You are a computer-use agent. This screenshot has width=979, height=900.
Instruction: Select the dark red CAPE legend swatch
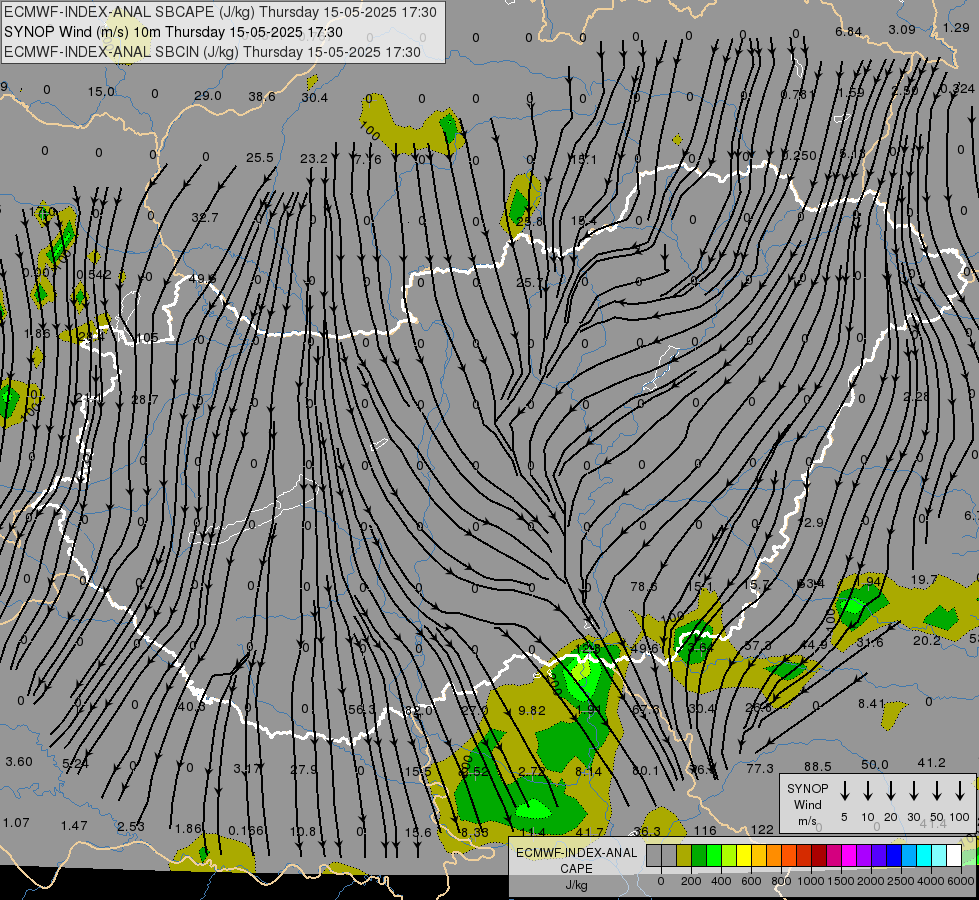click(819, 855)
